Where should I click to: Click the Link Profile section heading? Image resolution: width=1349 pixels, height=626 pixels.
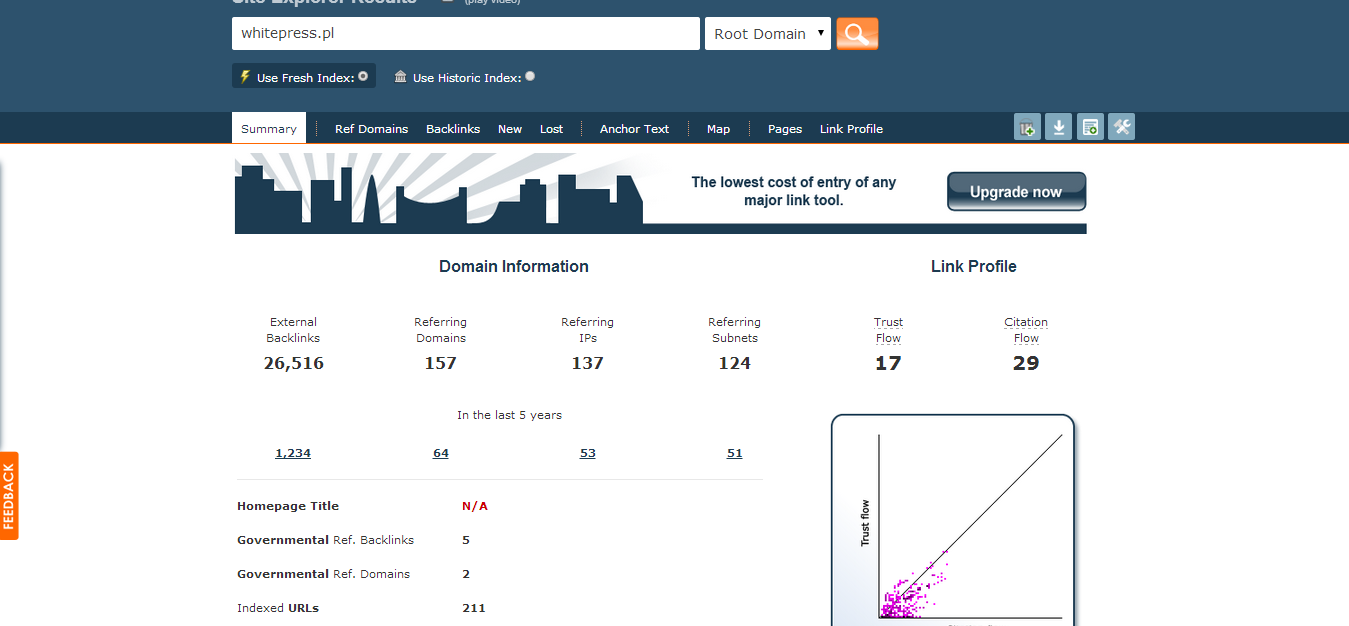pyautogui.click(x=974, y=266)
